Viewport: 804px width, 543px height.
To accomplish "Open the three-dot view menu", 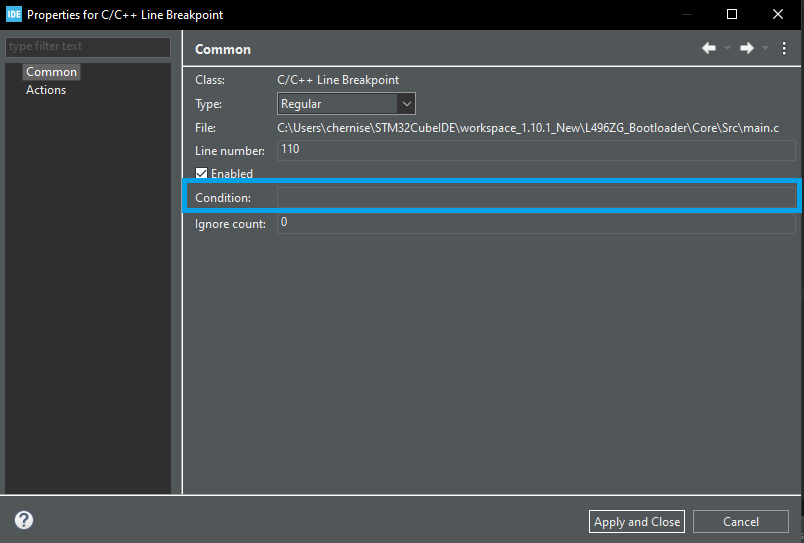I will [x=784, y=48].
